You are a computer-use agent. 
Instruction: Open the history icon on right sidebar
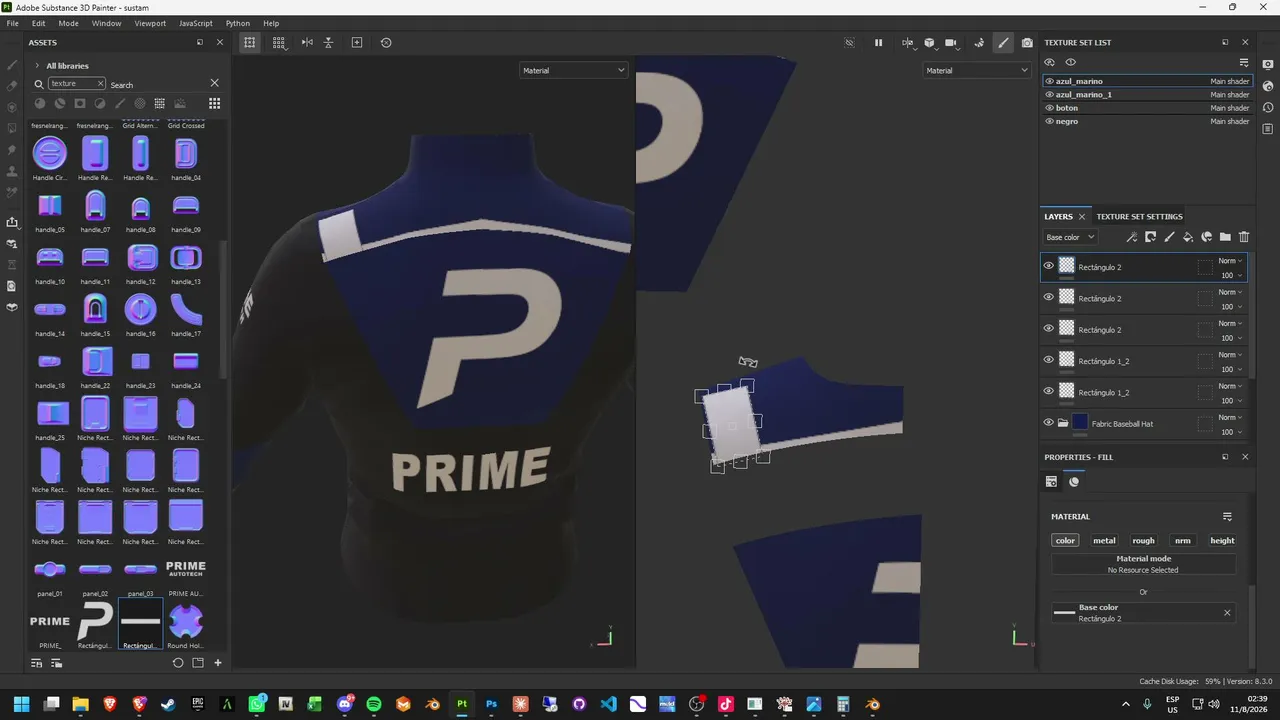point(1268,107)
